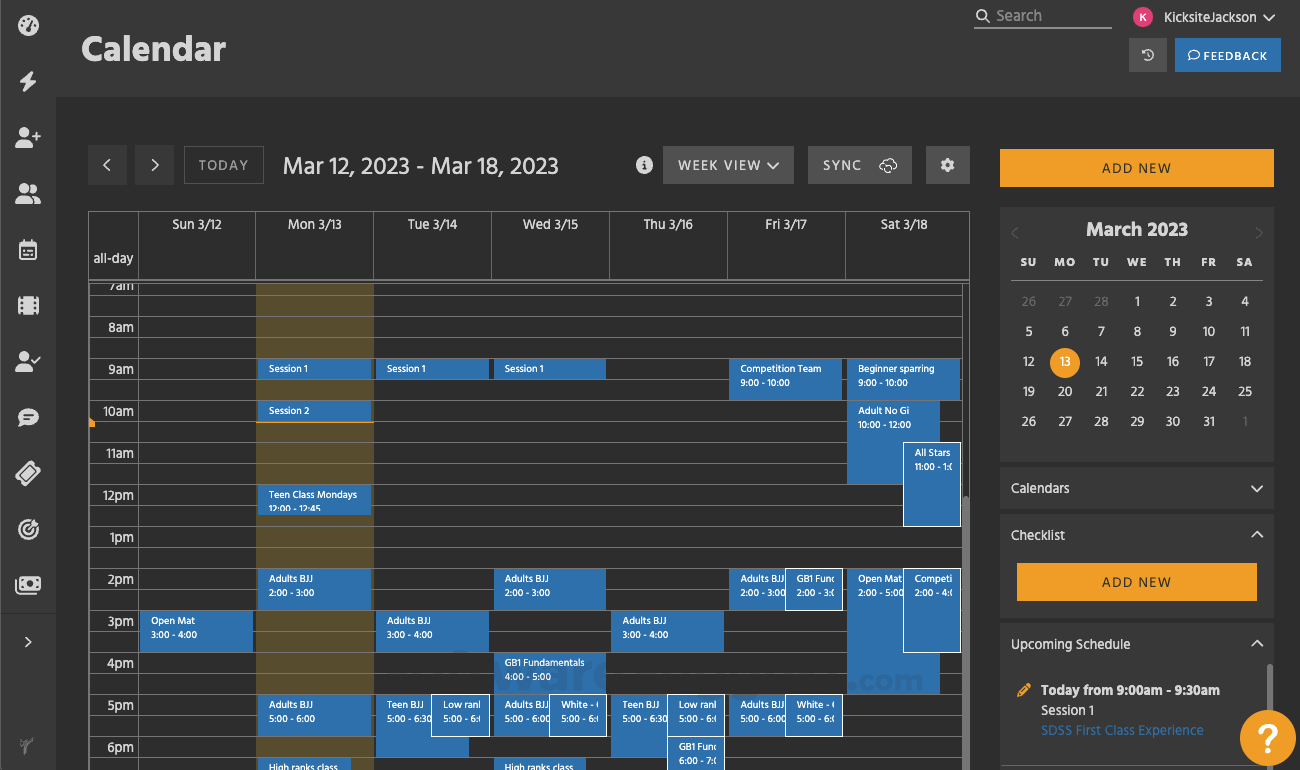Image resolution: width=1300 pixels, height=770 pixels.
Task: Open the Calendar icon in the sidebar
Action: click(x=25, y=250)
